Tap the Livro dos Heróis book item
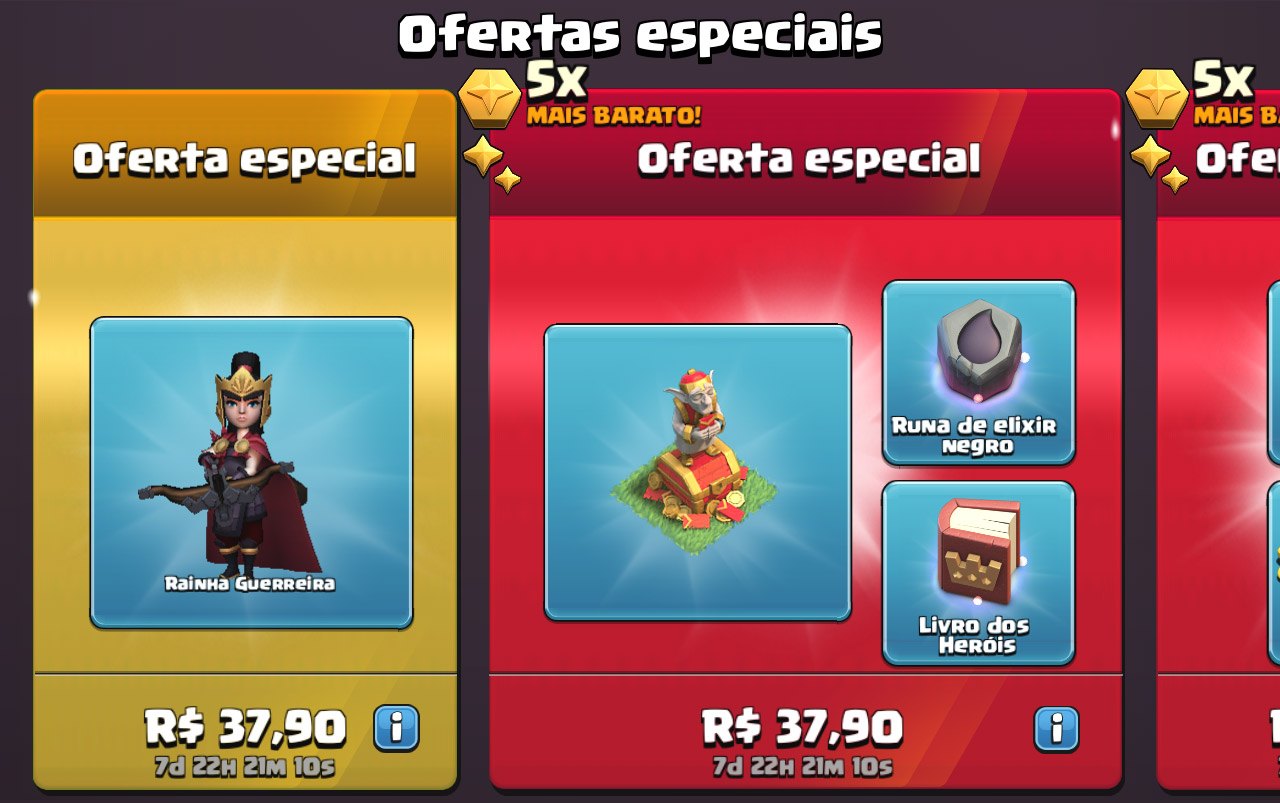This screenshot has height=803, width=1280. coord(978,573)
